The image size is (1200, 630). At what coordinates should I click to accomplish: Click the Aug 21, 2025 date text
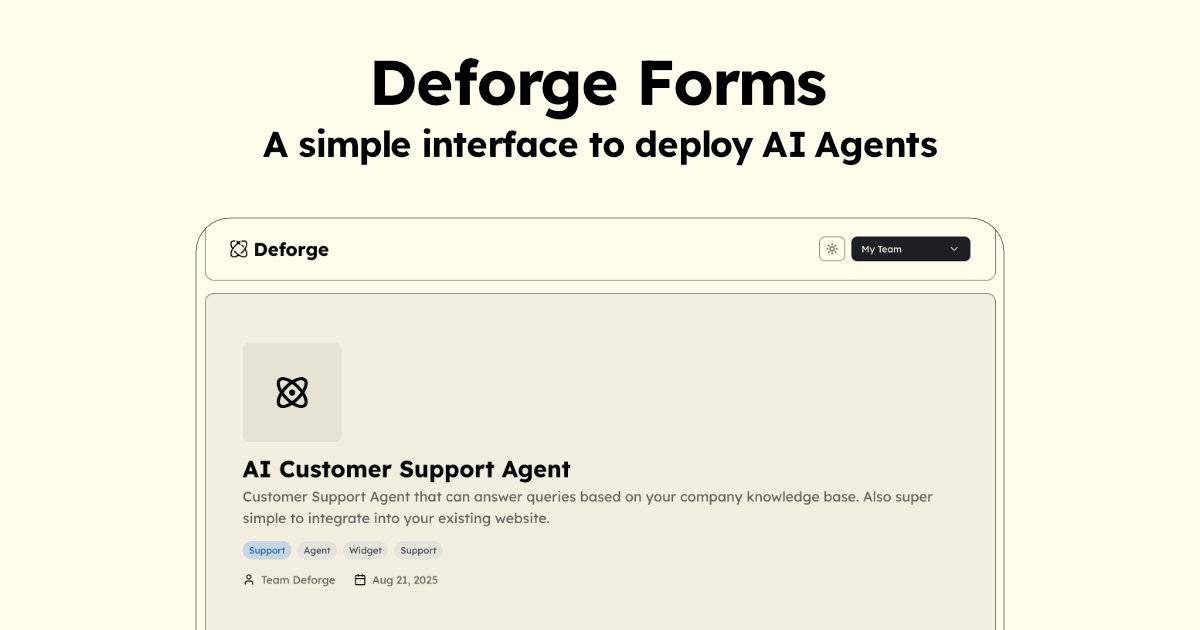pos(405,580)
